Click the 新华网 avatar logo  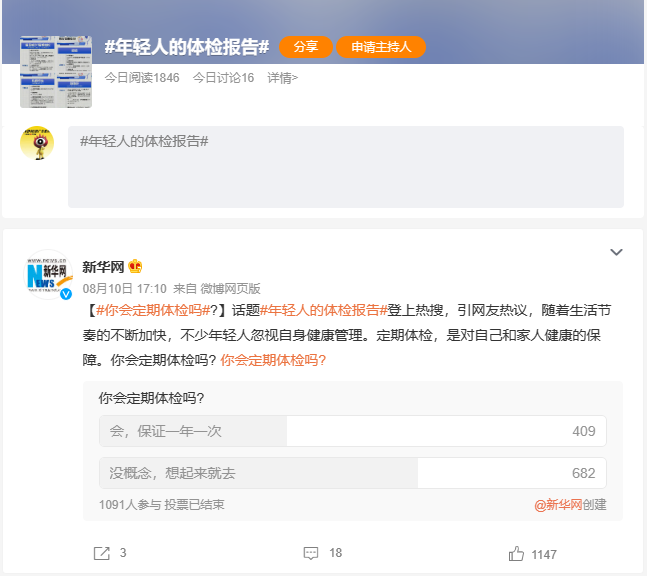49,274
